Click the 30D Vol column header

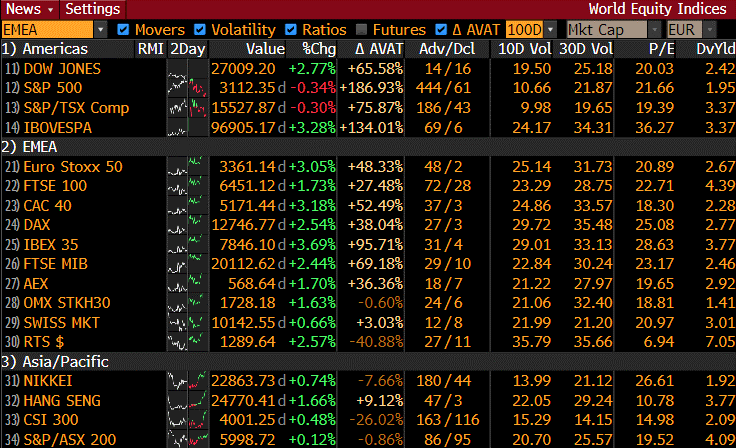tap(586, 49)
